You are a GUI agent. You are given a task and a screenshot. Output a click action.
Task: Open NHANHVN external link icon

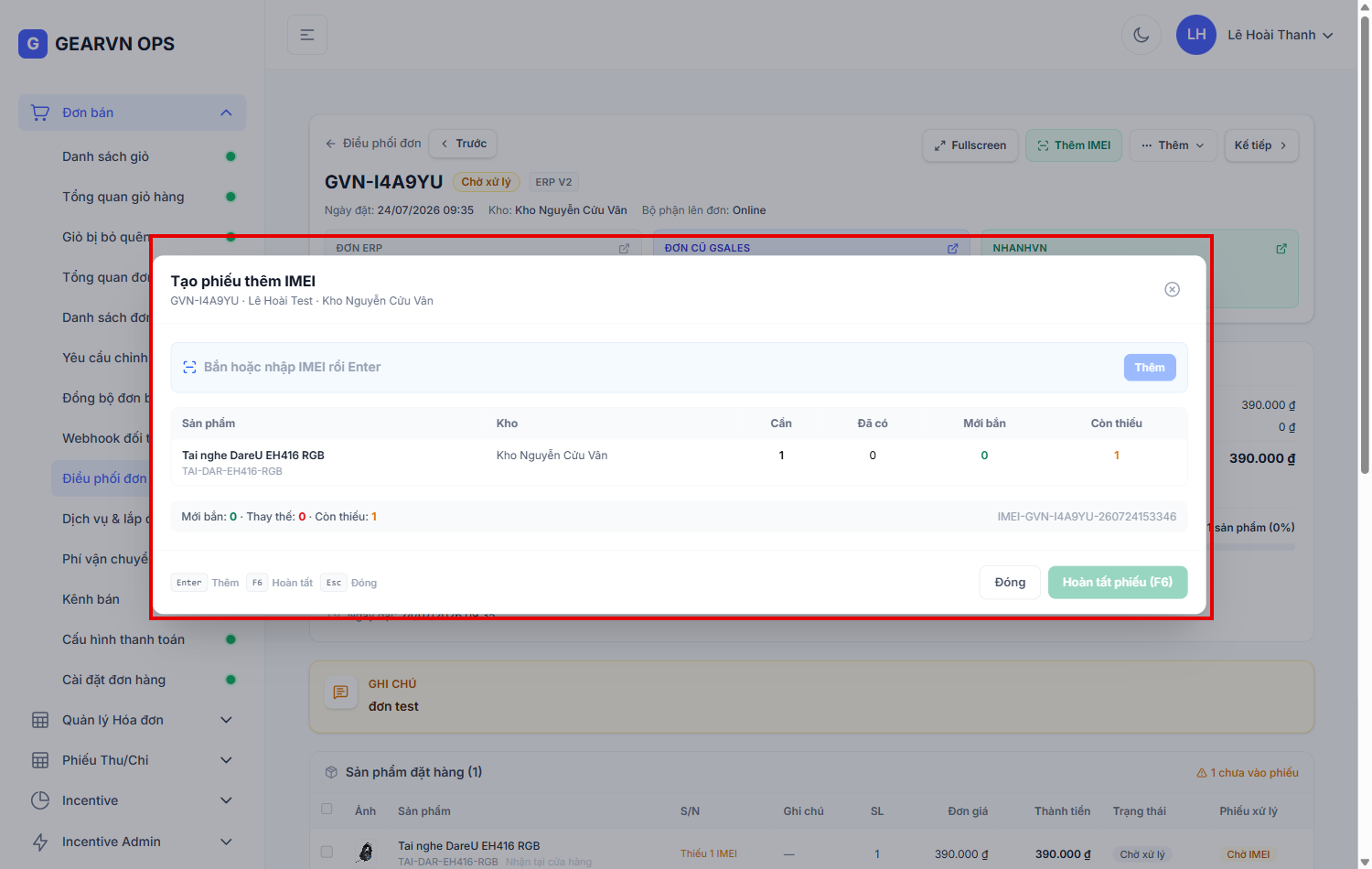[x=1281, y=248]
